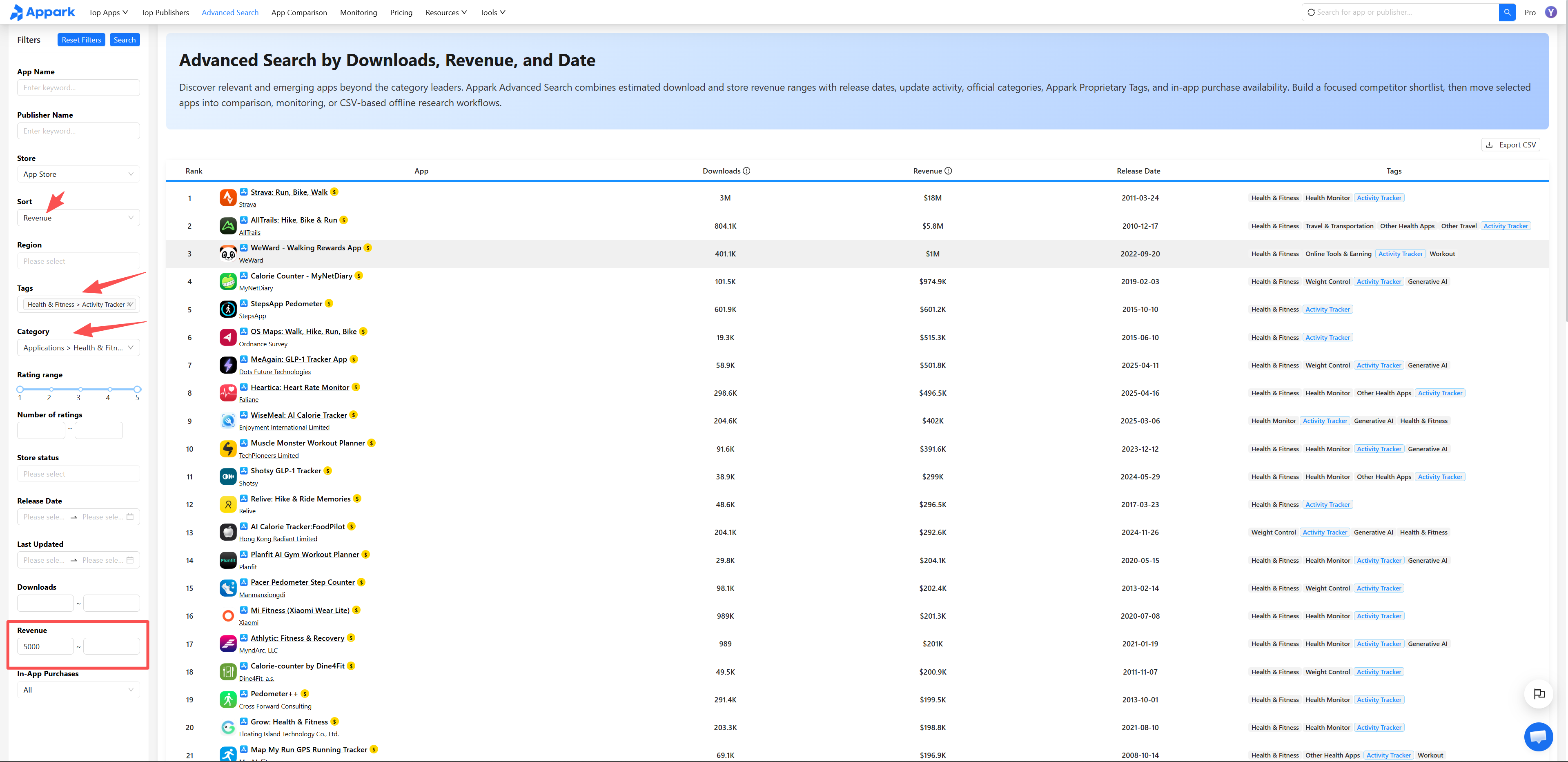The width and height of the screenshot is (1568, 762).
Task: Expand the Resources menu
Action: [x=446, y=12]
